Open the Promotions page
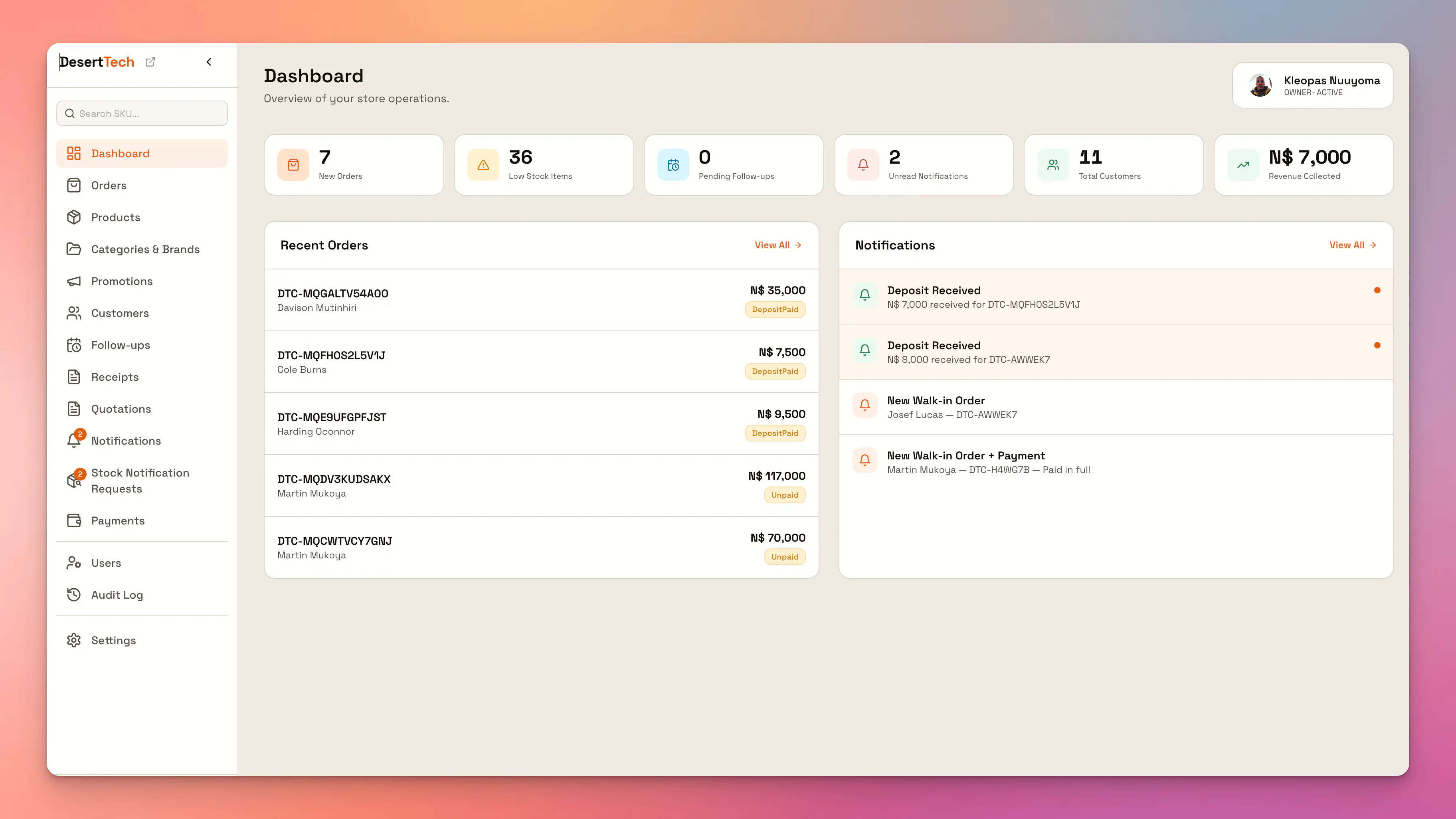1456x819 pixels. click(x=142, y=281)
